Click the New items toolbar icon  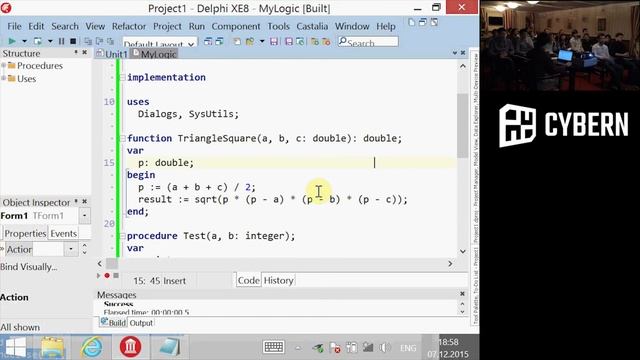click(x=237, y=41)
